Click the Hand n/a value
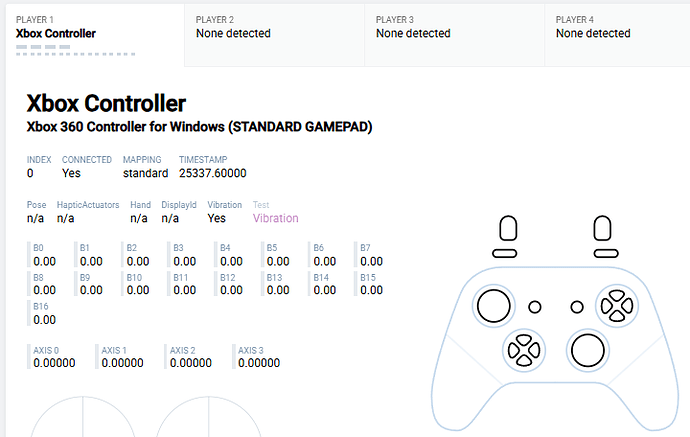 pyautogui.click(x=139, y=218)
